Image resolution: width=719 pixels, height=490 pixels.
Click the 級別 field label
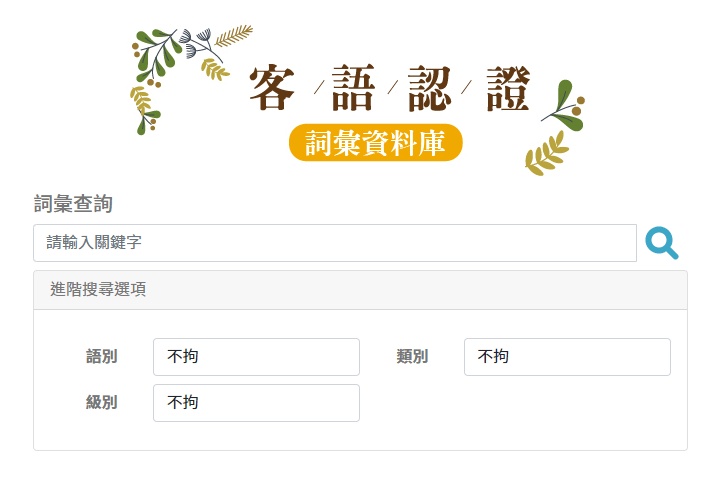(102, 402)
